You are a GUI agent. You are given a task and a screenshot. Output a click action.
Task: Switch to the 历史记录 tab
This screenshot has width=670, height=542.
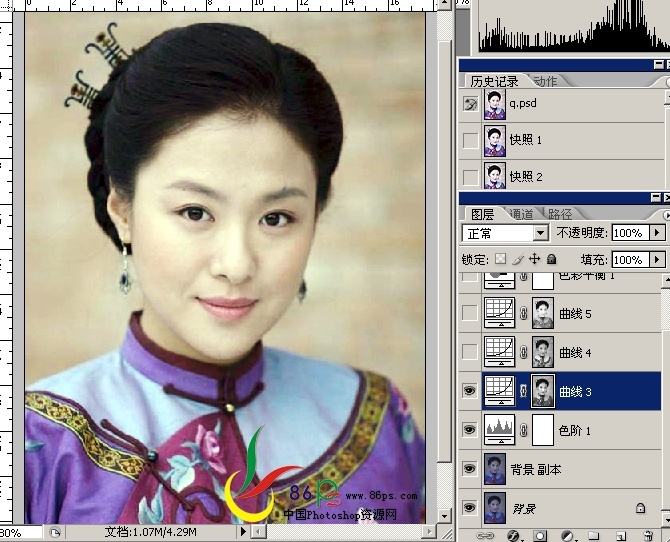coord(494,81)
